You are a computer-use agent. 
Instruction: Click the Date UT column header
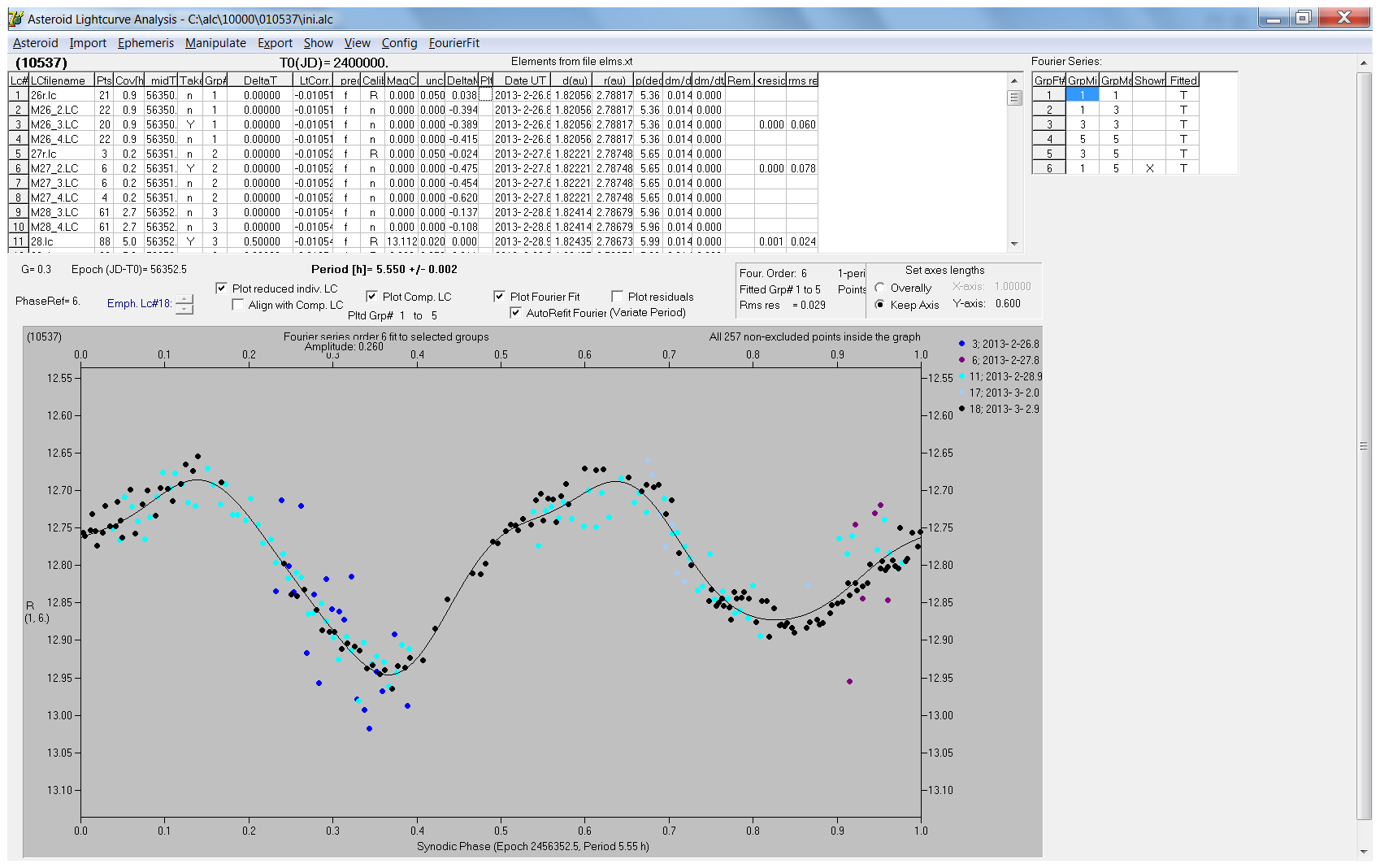tap(522, 80)
